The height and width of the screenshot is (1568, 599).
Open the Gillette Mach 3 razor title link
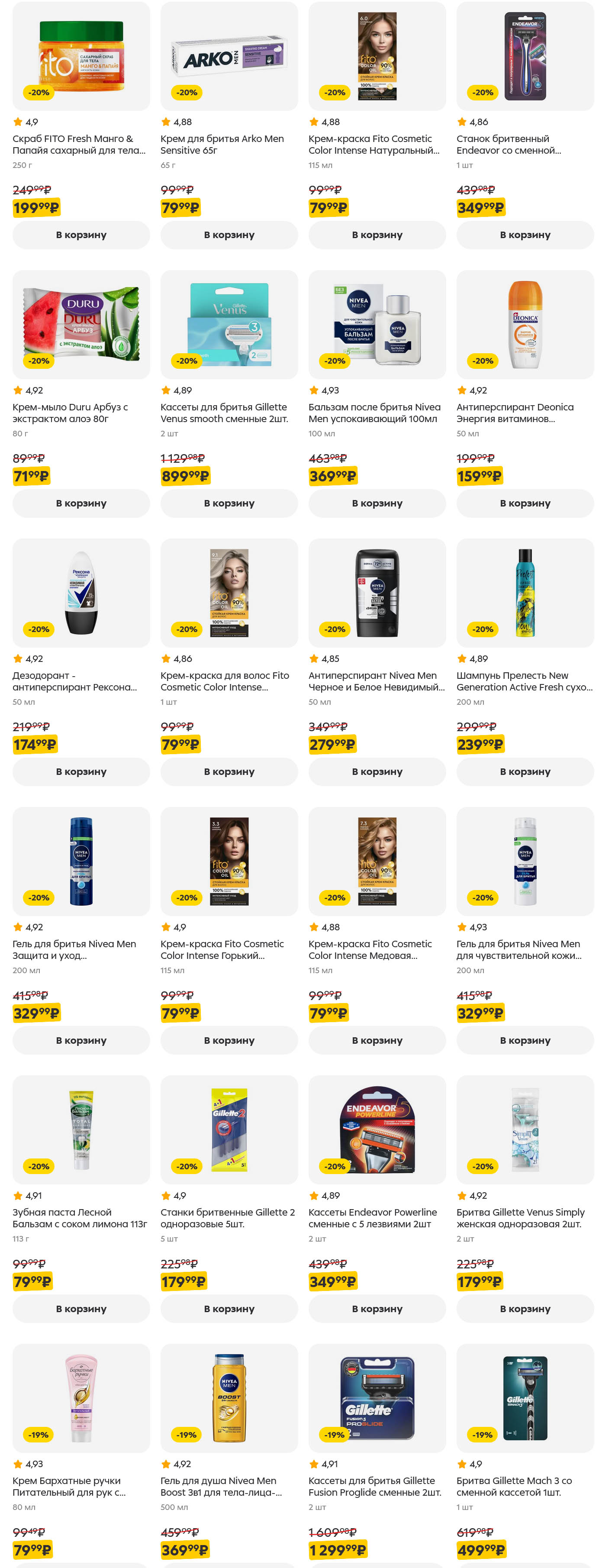pyautogui.click(x=514, y=1487)
